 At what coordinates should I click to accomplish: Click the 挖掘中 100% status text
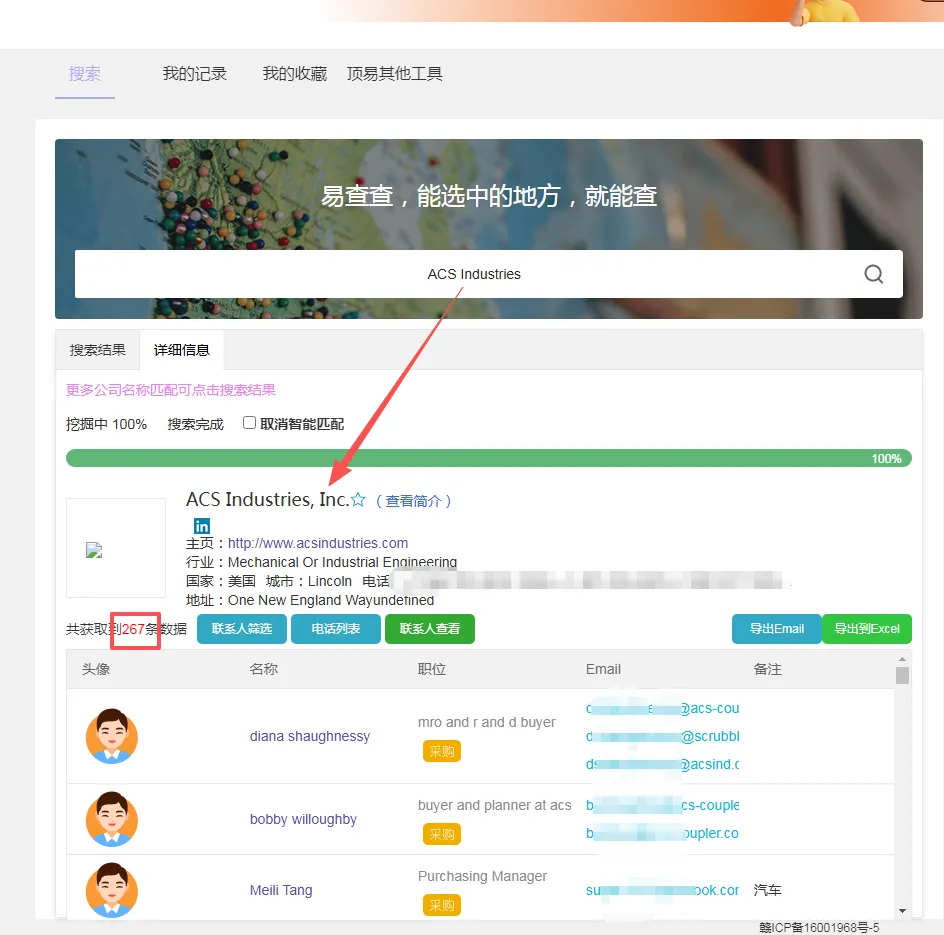coord(107,424)
